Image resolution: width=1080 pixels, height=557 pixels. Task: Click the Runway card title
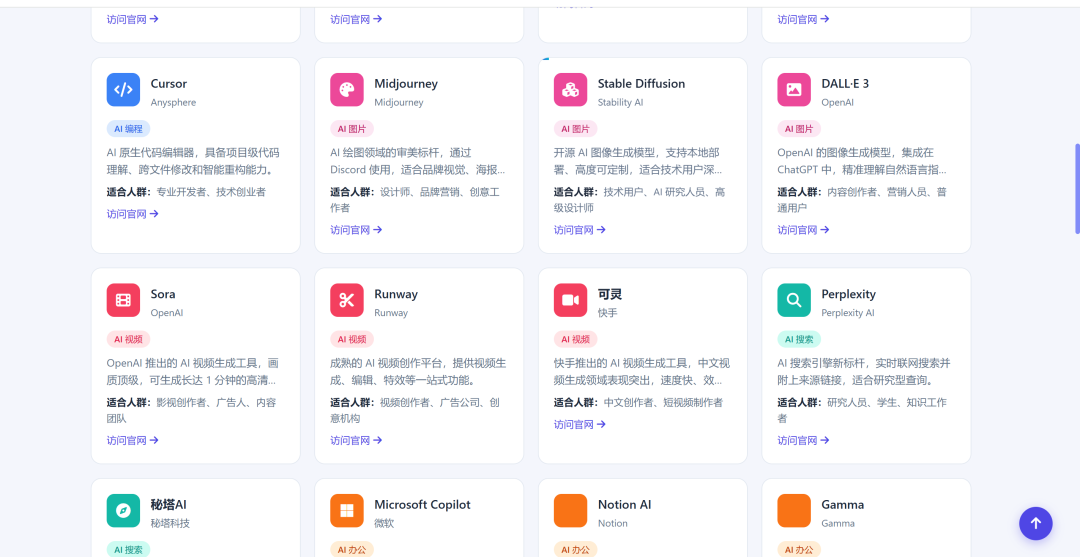click(396, 294)
